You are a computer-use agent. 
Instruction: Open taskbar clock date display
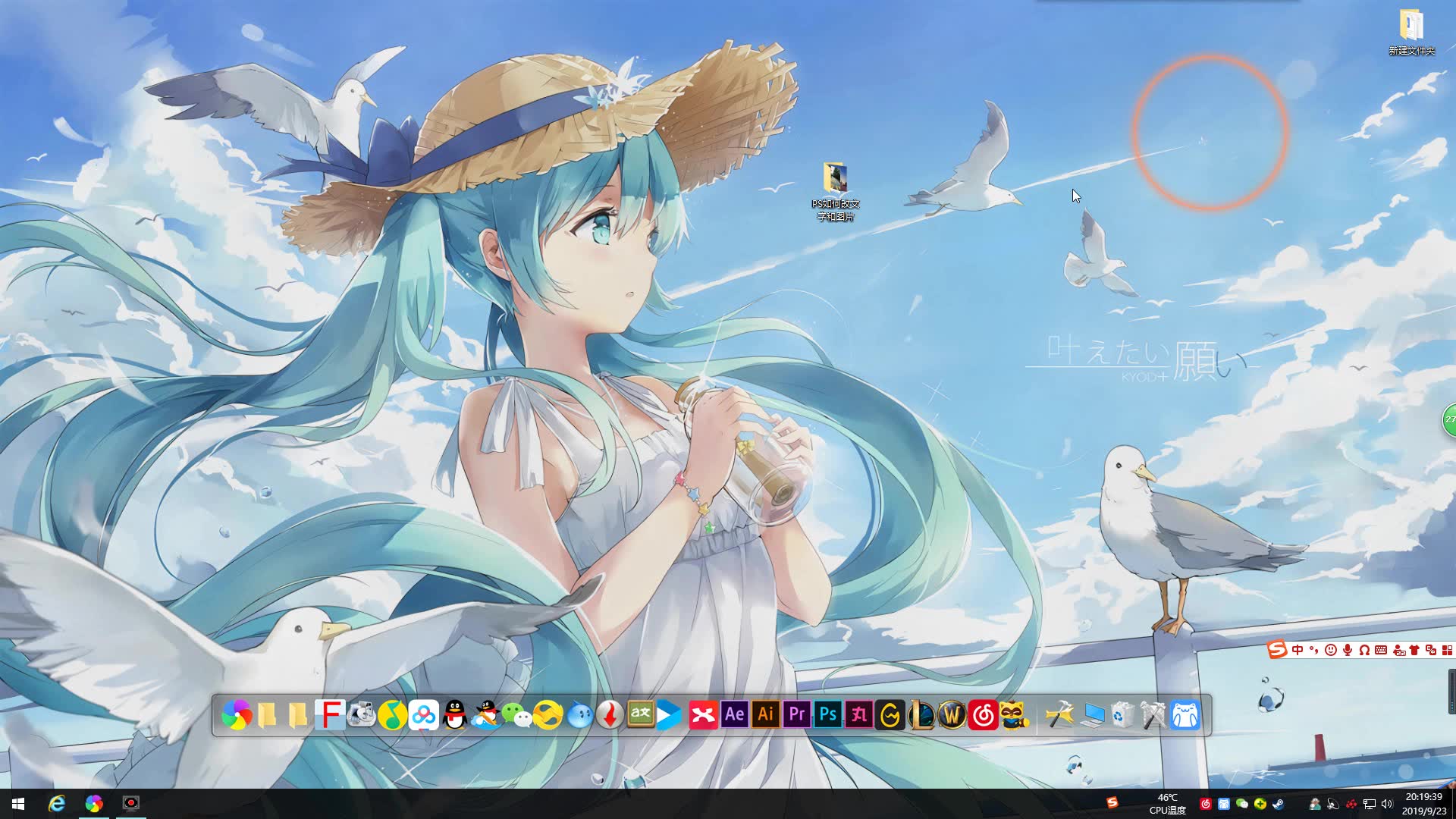coord(1423,804)
